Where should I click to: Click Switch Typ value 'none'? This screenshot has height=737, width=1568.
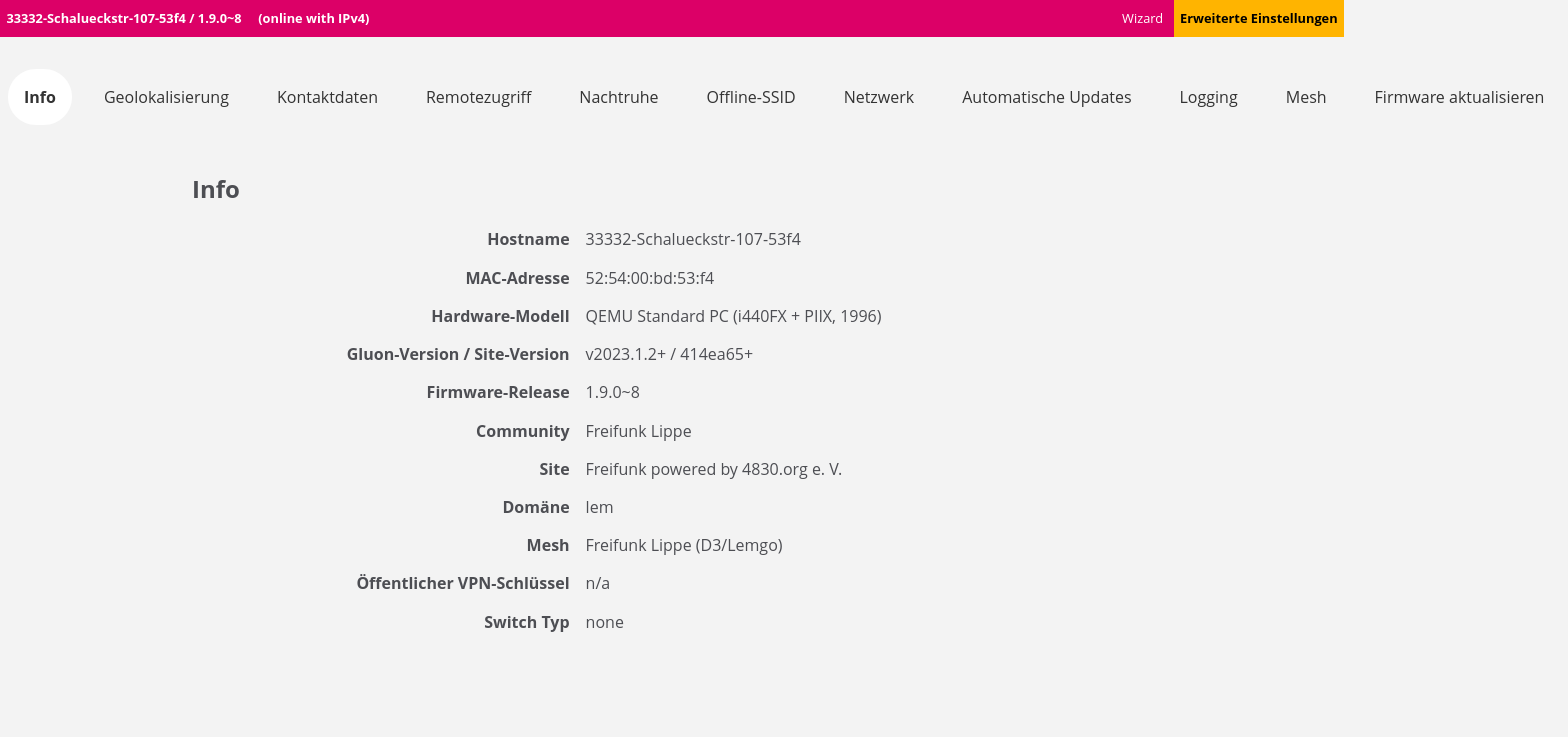click(x=604, y=622)
